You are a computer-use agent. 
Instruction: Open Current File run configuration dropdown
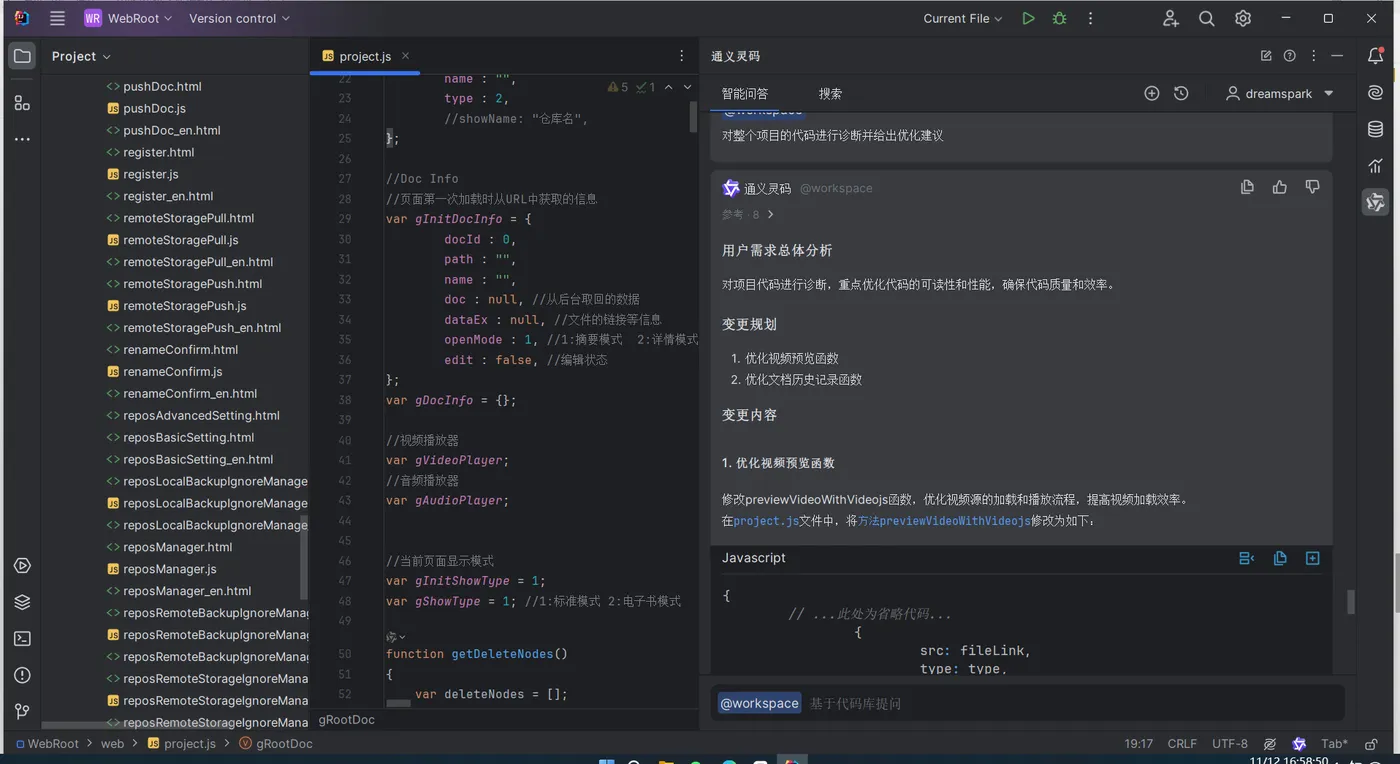click(963, 18)
